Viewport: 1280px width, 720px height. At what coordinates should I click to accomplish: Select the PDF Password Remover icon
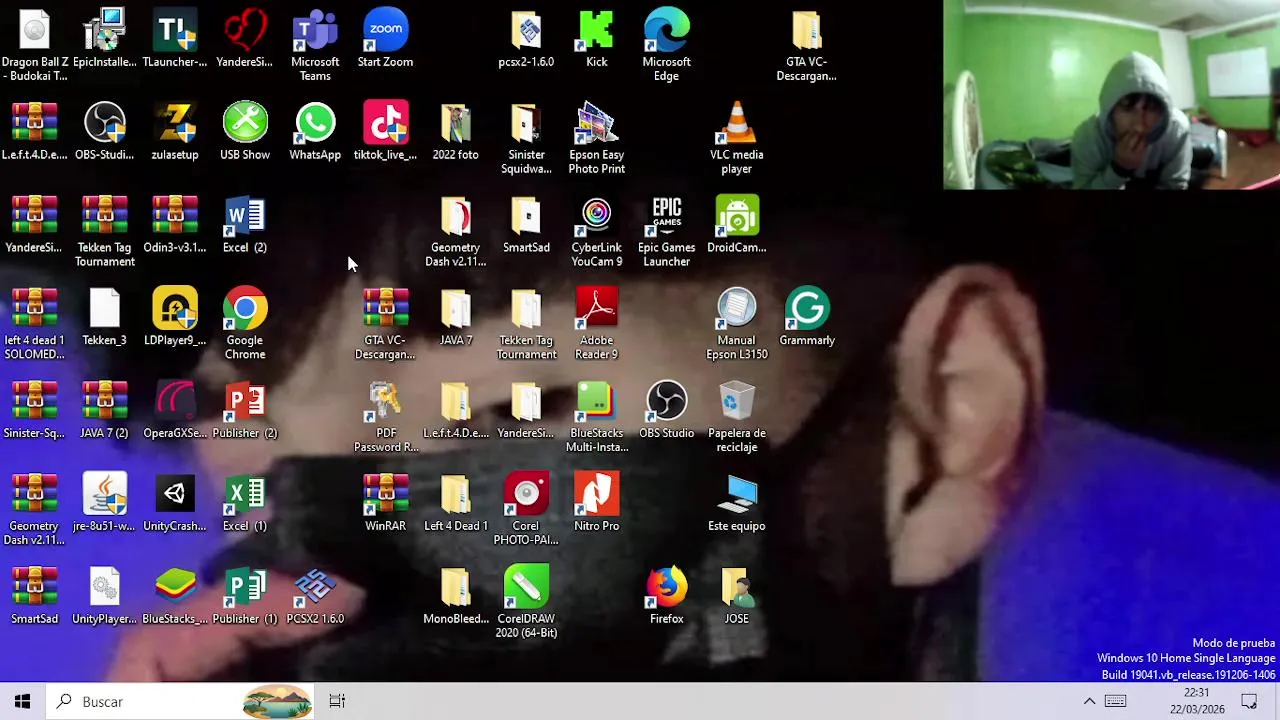pos(385,417)
